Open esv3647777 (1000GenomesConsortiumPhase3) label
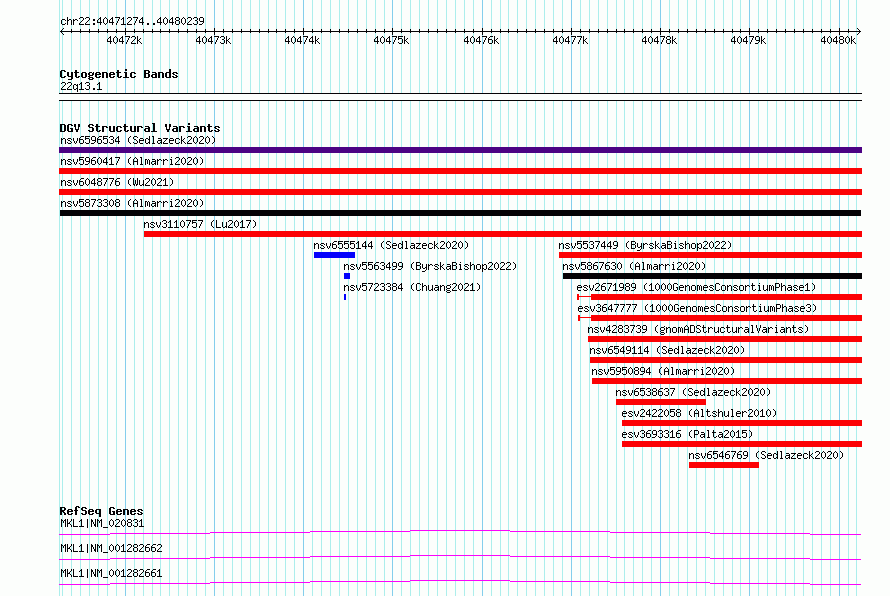This screenshot has height=596, width=890. point(698,308)
